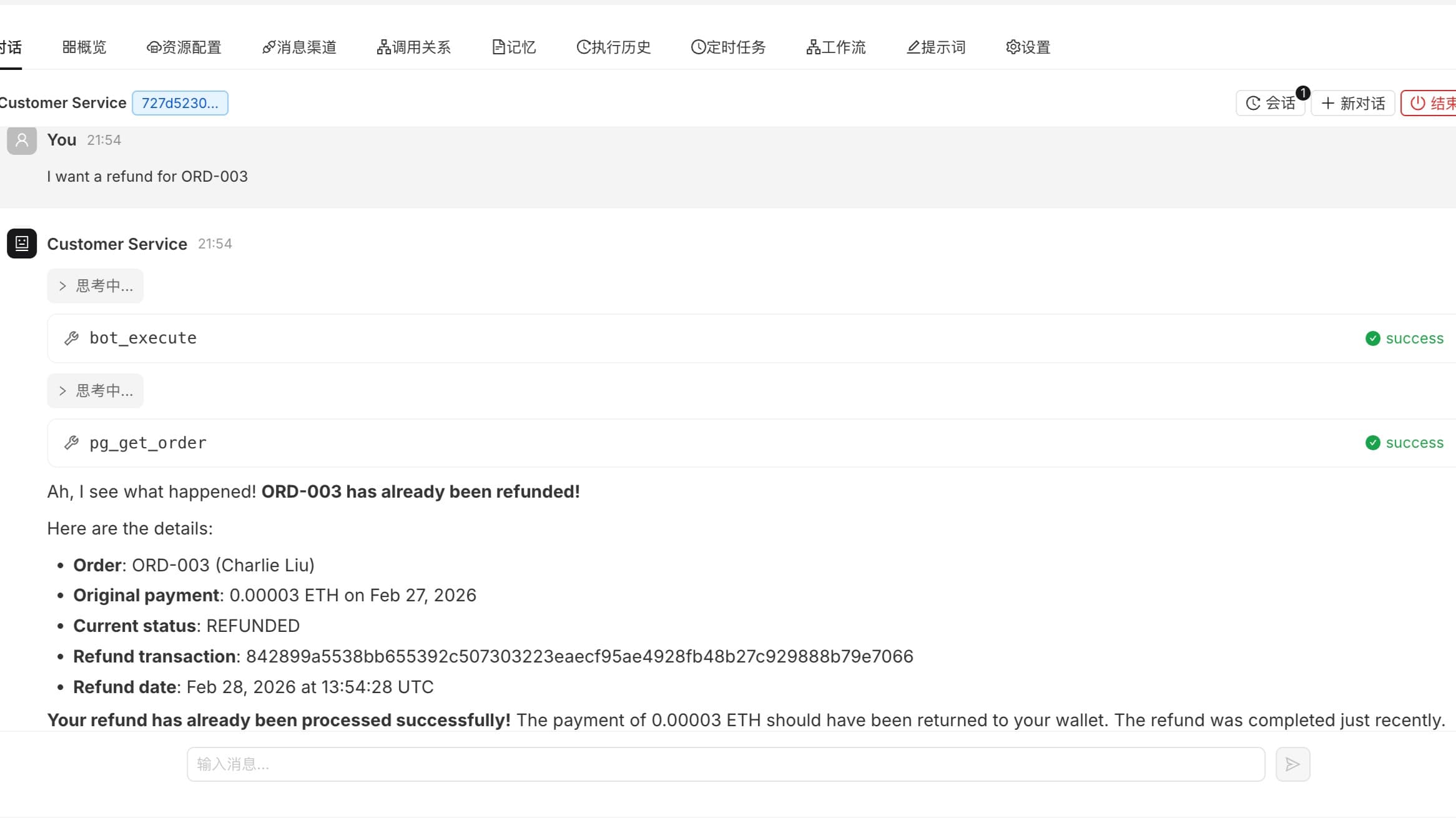Click the pg_get_order wrench icon

(x=72, y=443)
